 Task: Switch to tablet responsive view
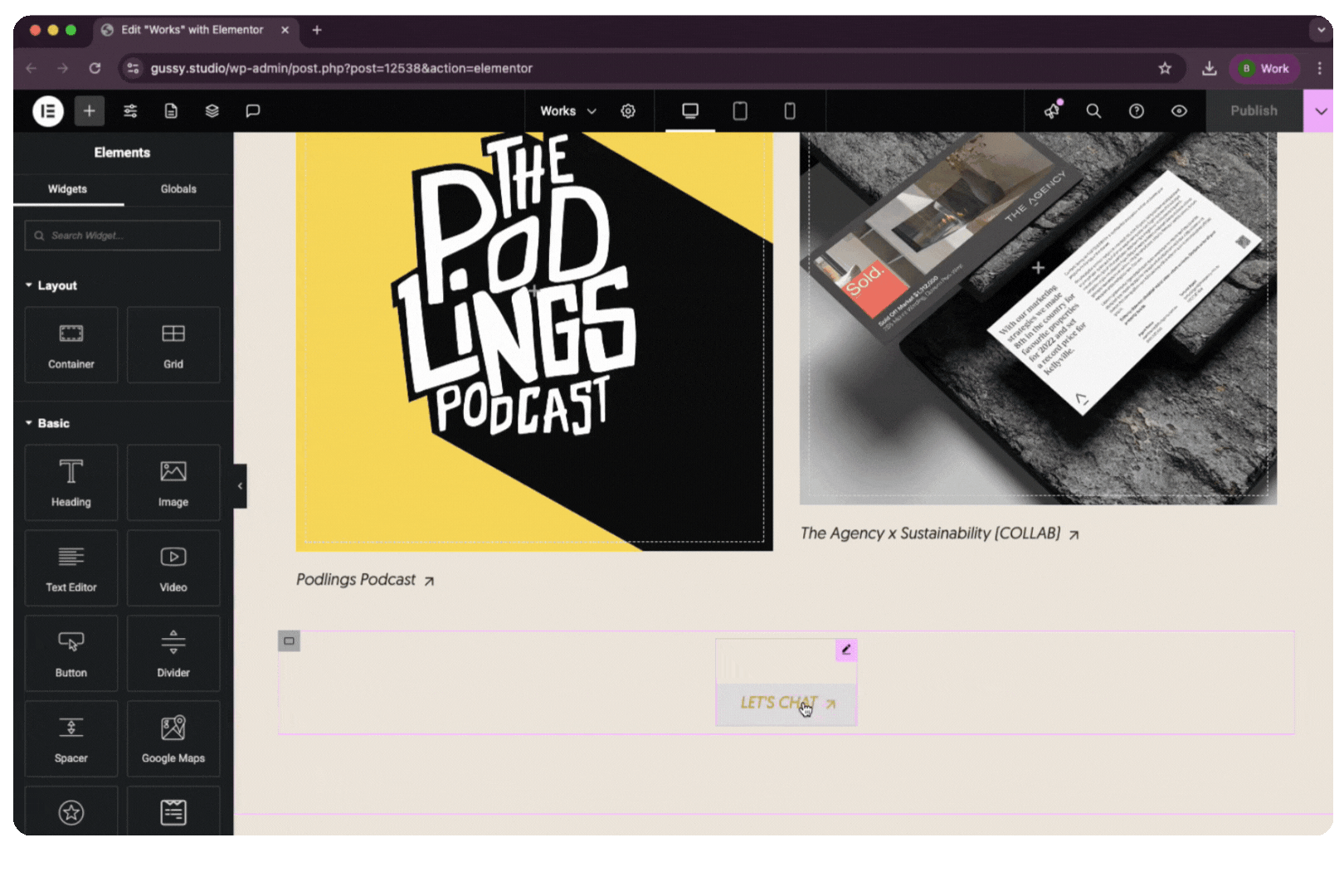click(740, 111)
